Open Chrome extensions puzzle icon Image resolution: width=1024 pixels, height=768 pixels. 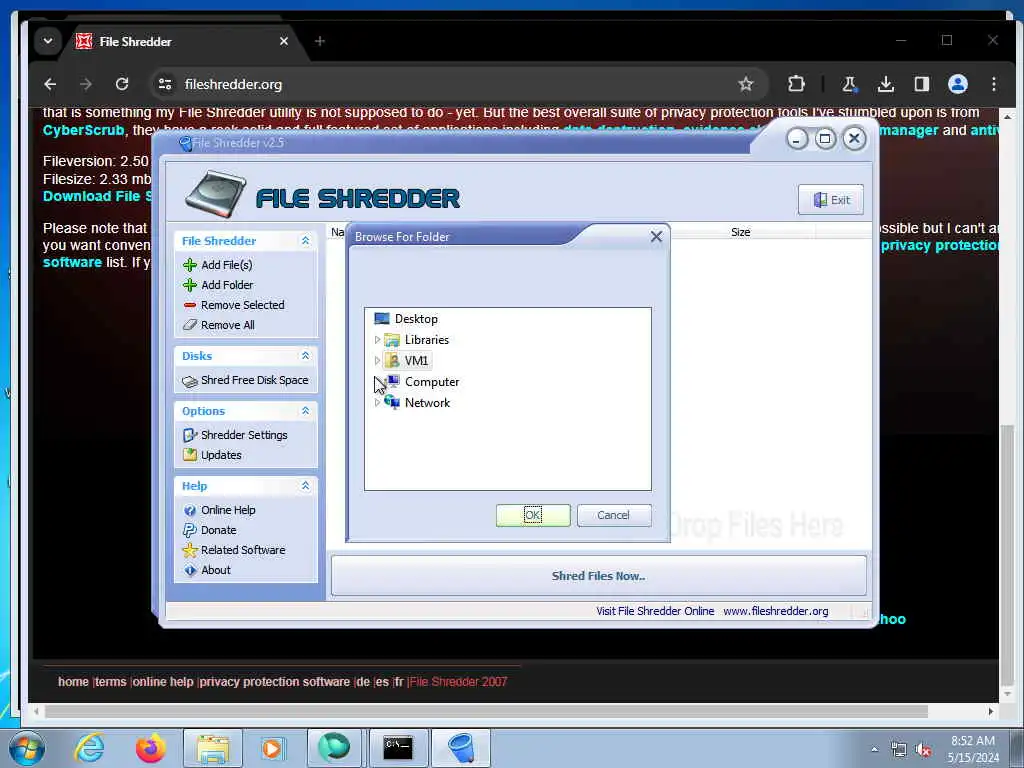(x=796, y=84)
